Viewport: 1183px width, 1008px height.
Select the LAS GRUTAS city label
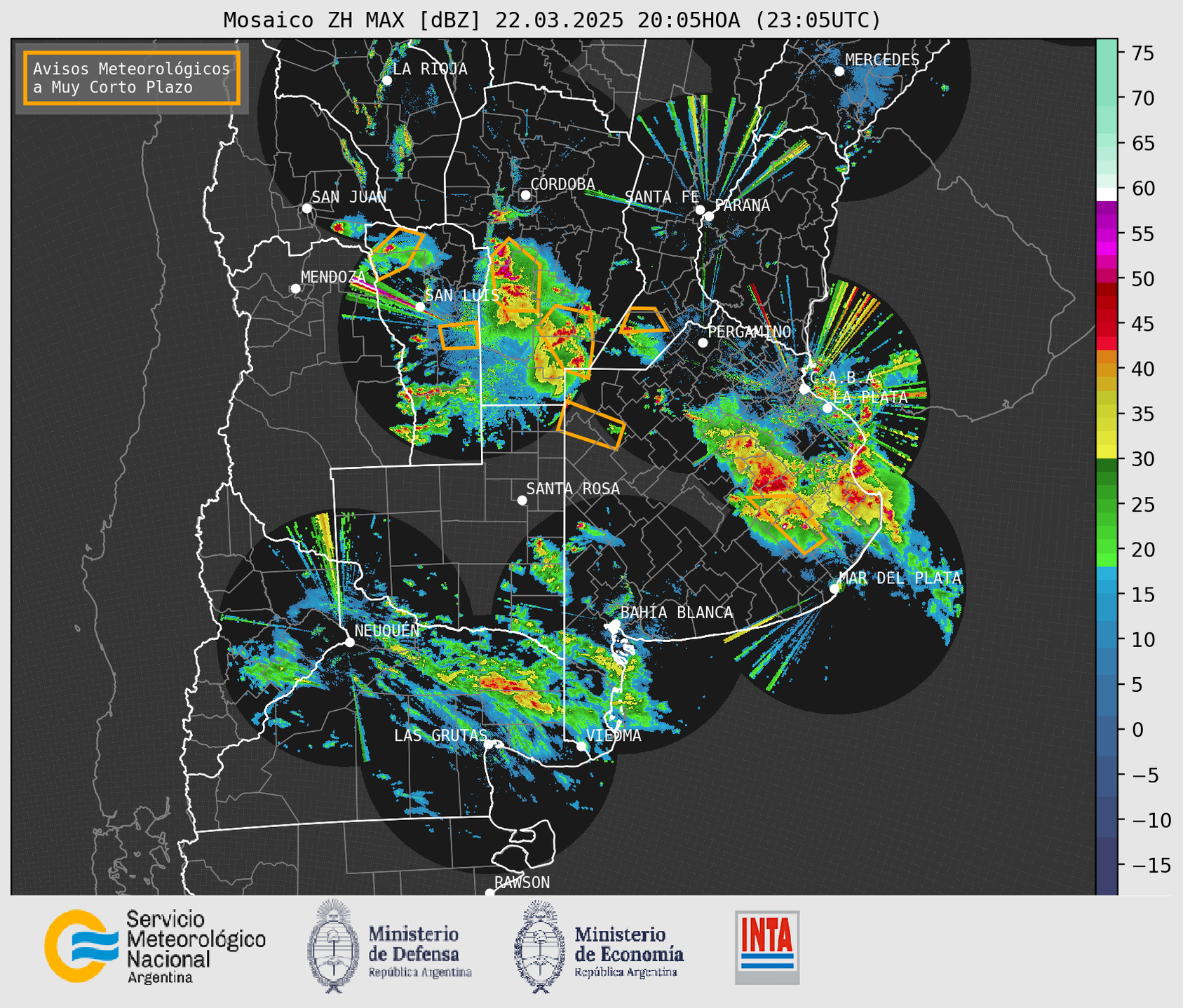point(440,735)
